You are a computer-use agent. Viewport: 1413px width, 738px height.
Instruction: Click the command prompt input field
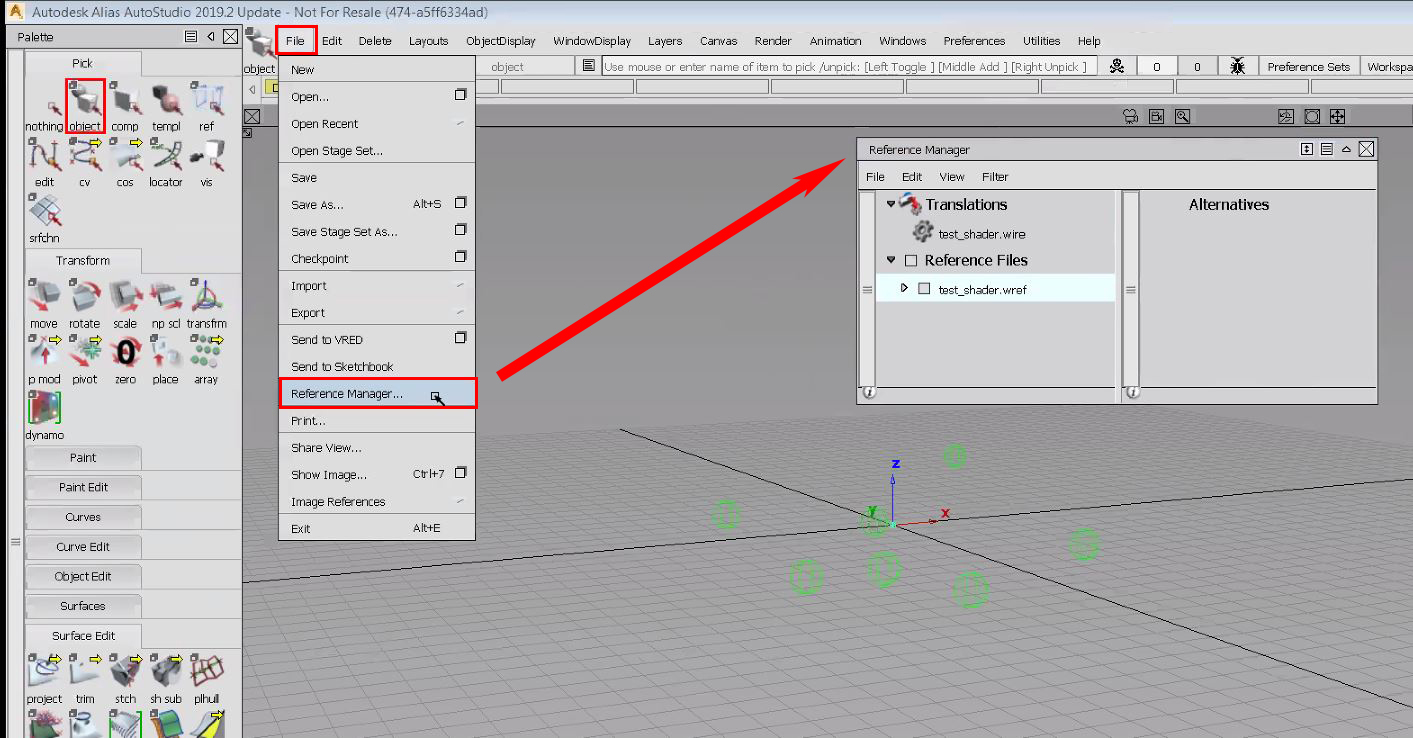tap(850, 67)
